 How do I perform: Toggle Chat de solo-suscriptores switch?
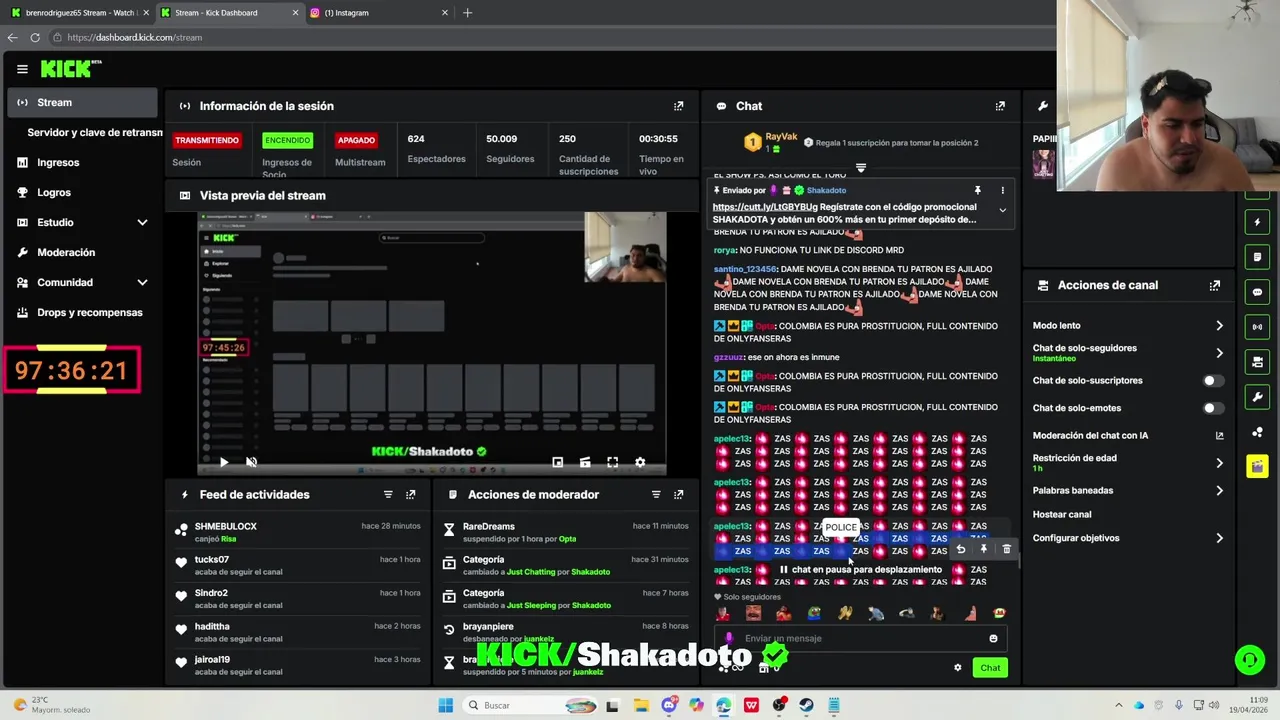1212,381
